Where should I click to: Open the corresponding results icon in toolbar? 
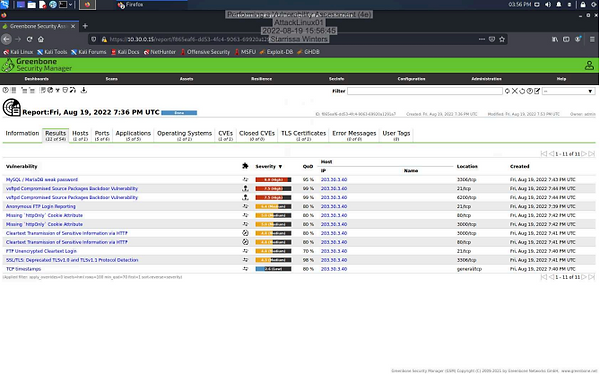tap(50, 90)
